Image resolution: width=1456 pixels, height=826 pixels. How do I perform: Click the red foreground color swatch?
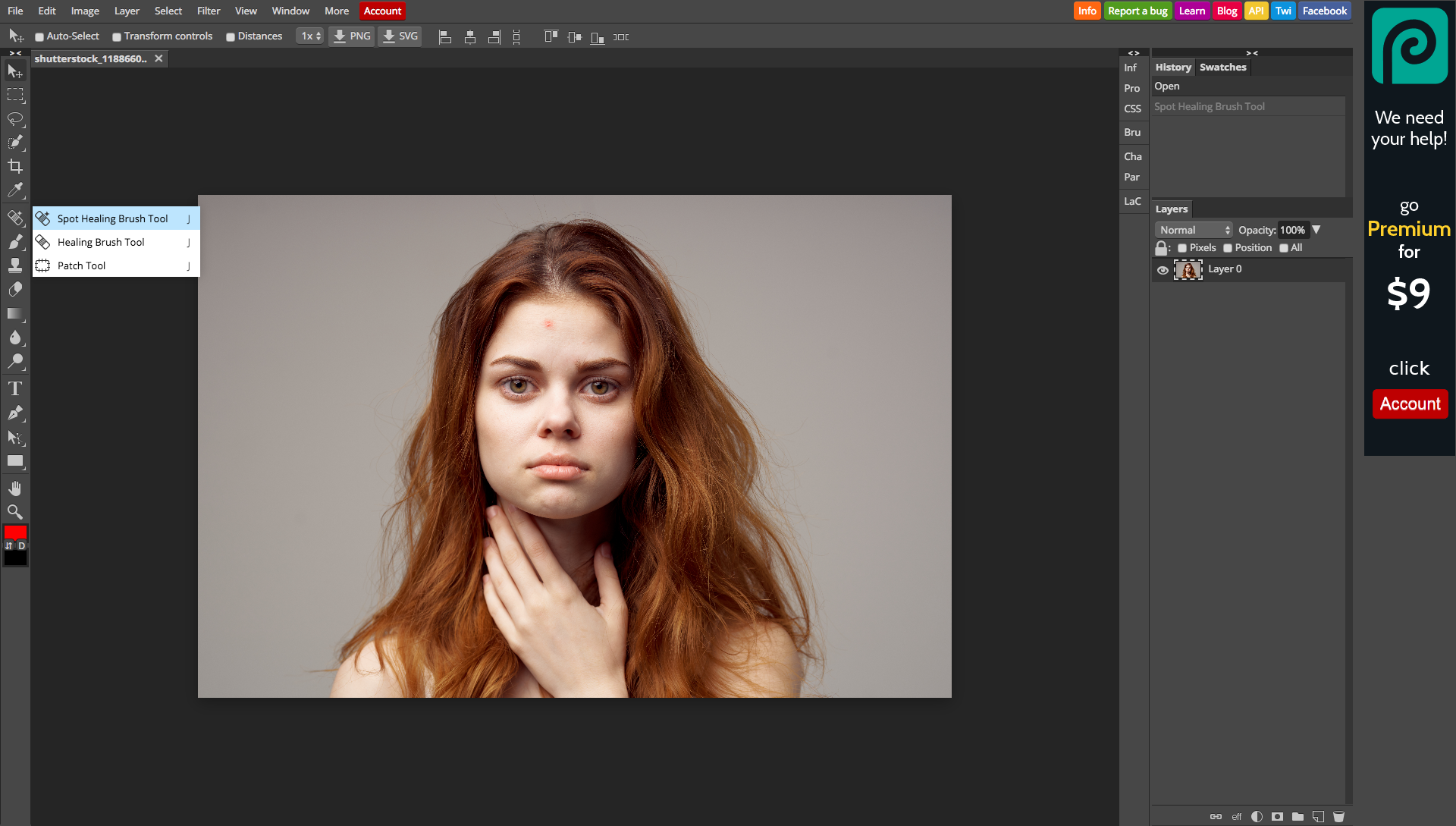15,532
